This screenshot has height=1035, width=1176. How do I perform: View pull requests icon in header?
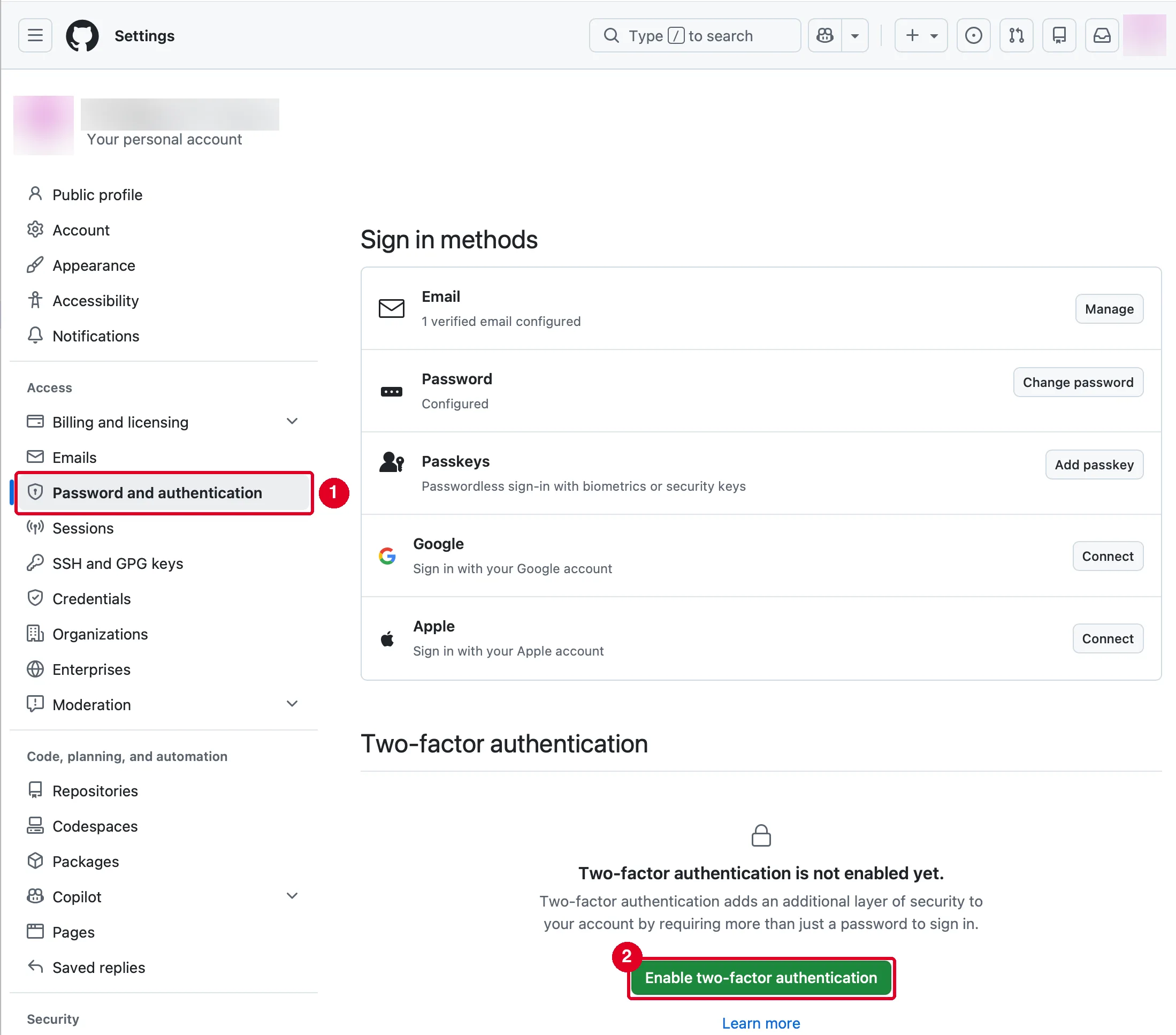coord(1016,36)
